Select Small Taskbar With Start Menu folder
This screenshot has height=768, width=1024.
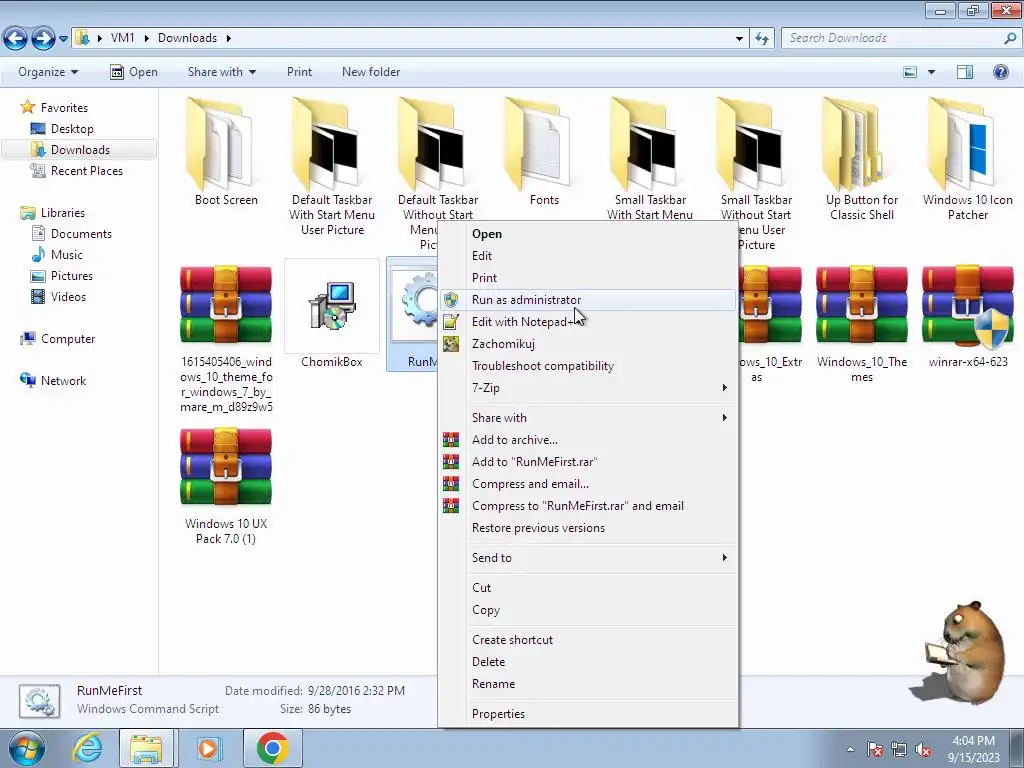(x=650, y=159)
